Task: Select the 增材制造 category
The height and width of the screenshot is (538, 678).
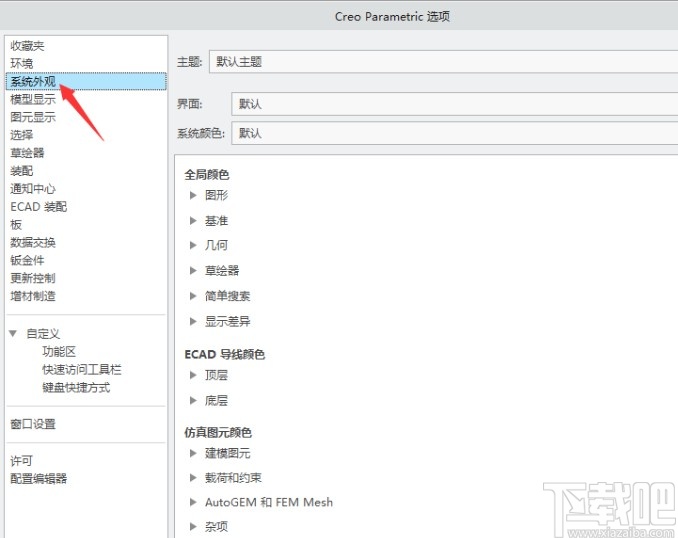Action: click(33, 296)
